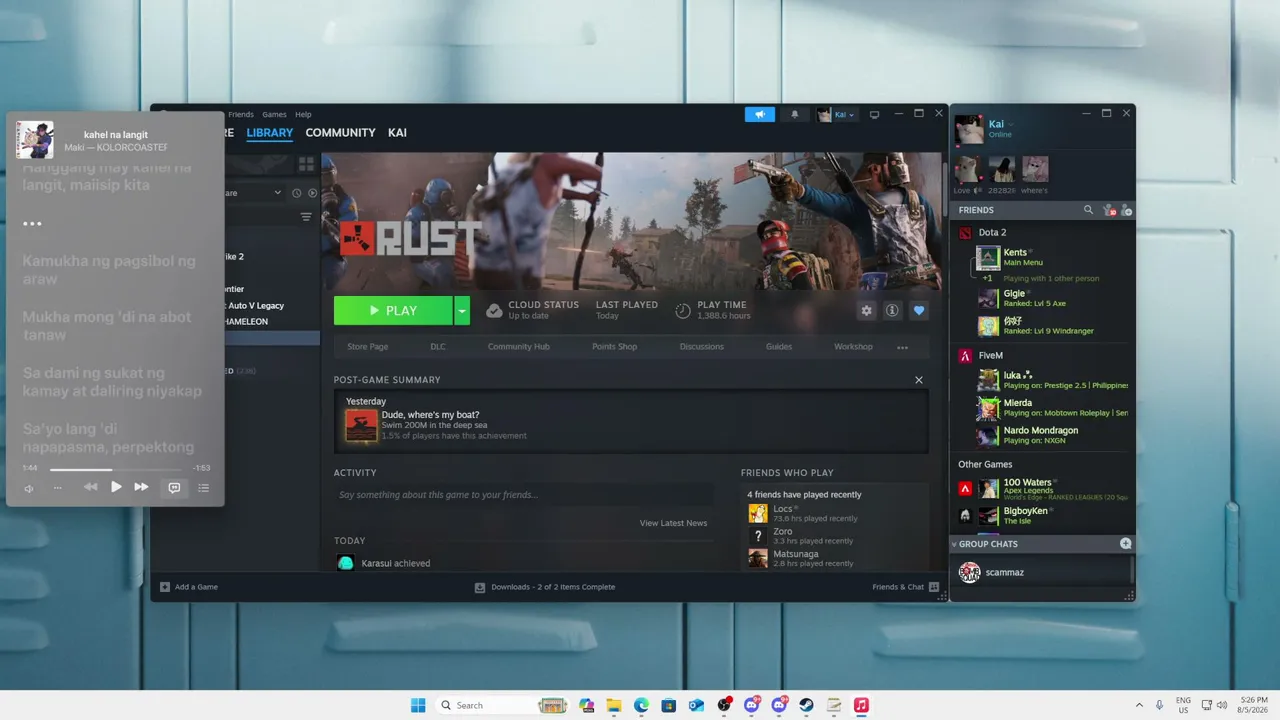The image size is (1280, 720).
Task: Open library filter options icon
Action: coord(306,217)
